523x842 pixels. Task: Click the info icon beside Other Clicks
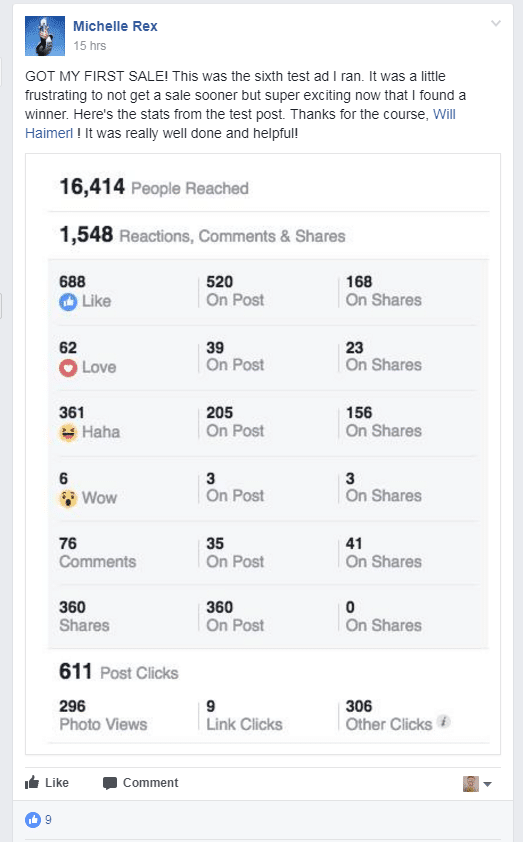tap(444, 722)
